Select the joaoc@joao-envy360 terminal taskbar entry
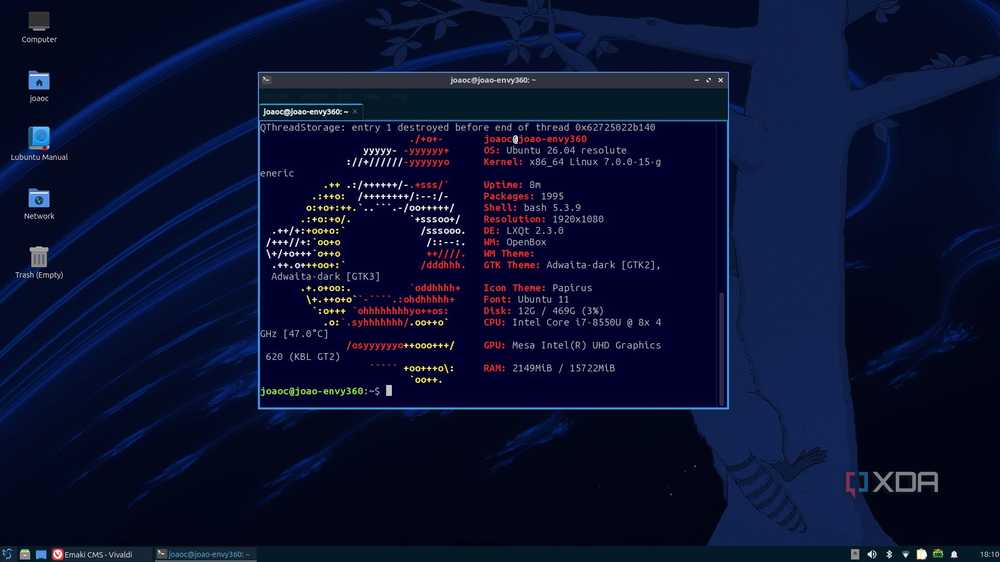 [x=205, y=554]
